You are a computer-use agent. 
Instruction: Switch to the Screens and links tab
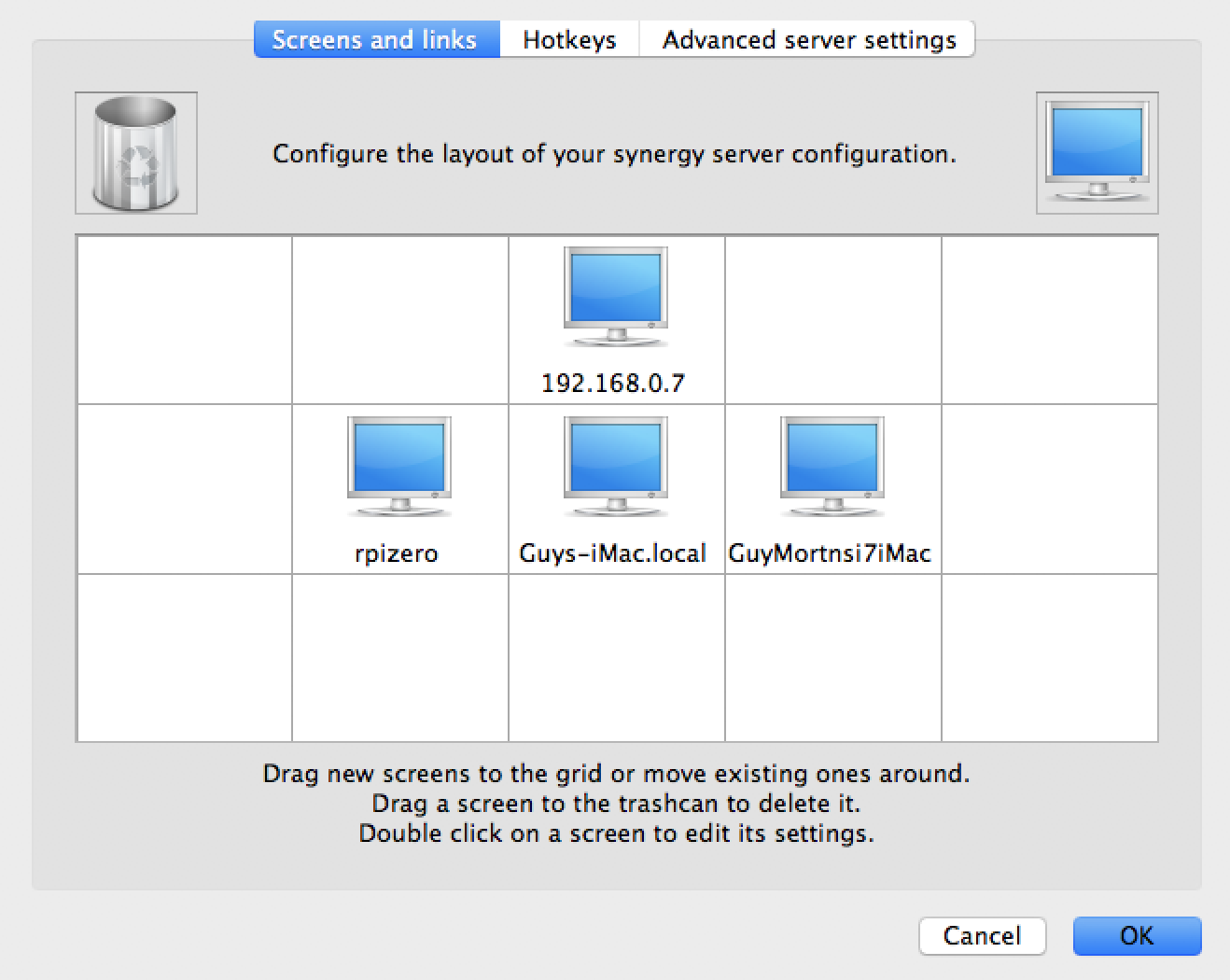tap(376, 39)
